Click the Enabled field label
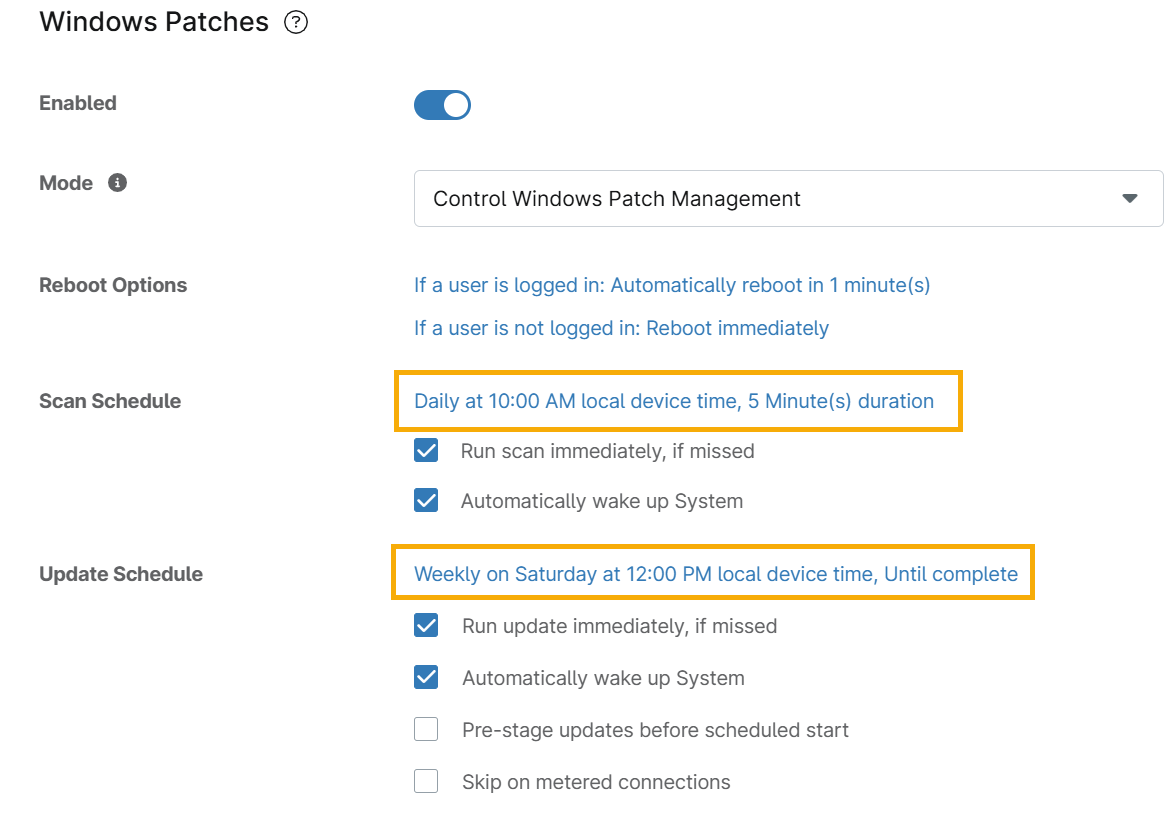 coord(78,104)
